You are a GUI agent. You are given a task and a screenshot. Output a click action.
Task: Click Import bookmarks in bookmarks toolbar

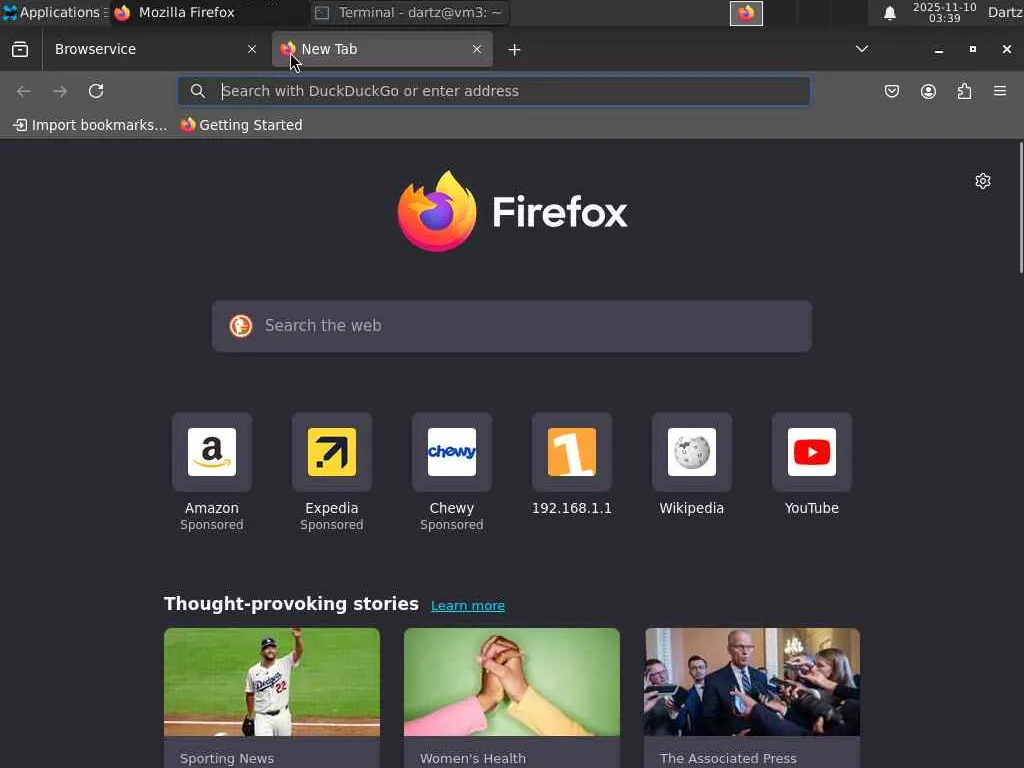tap(90, 125)
